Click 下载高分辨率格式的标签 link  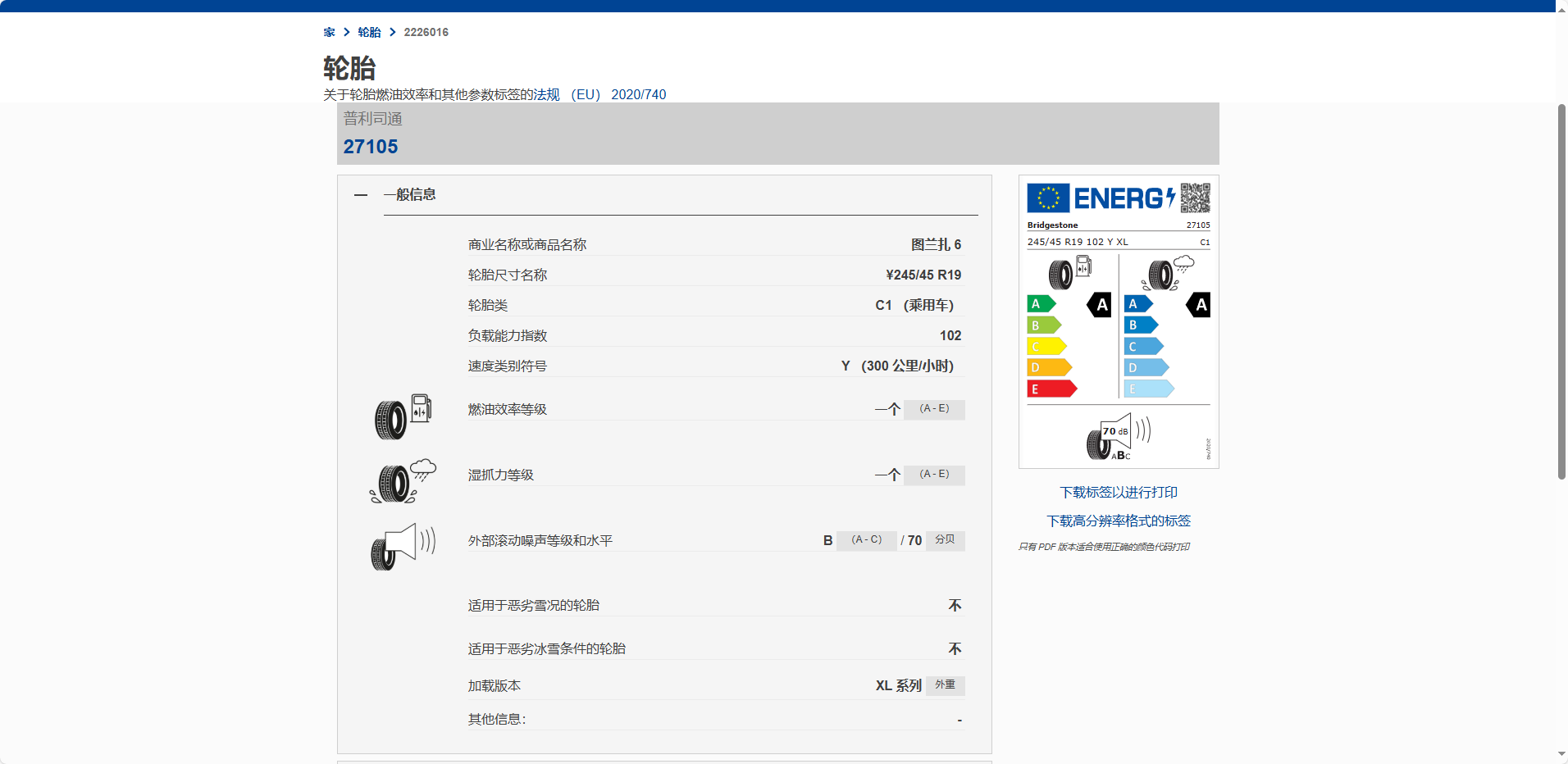pos(1118,521)
